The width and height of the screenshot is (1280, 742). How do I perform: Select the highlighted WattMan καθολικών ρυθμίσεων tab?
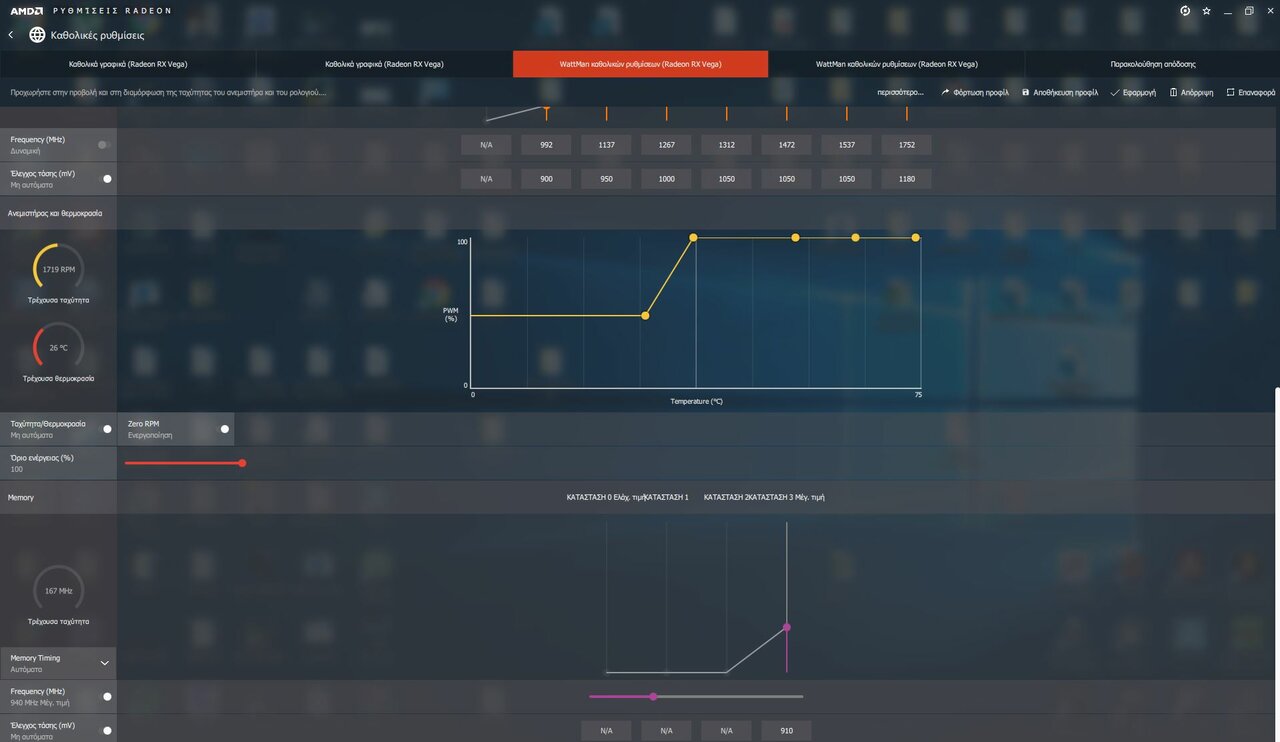(x=640, y=64)
